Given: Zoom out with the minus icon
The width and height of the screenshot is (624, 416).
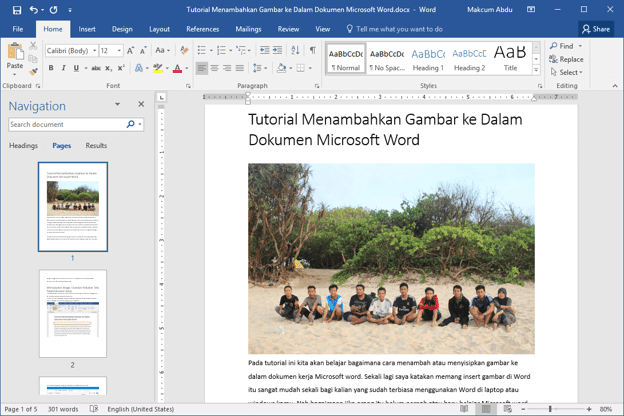Looking at the screenshot, I should pos(523,409).
